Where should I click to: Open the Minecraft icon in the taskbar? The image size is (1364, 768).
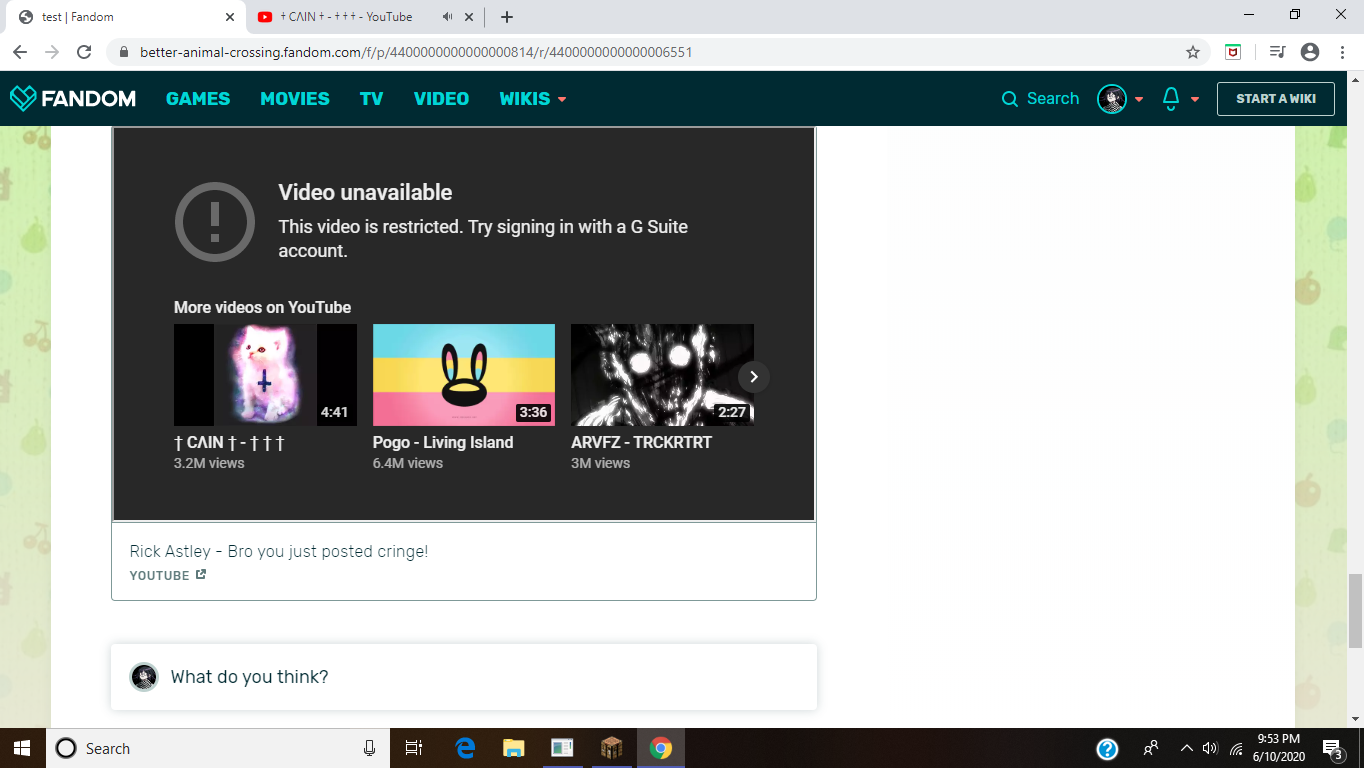611,748
